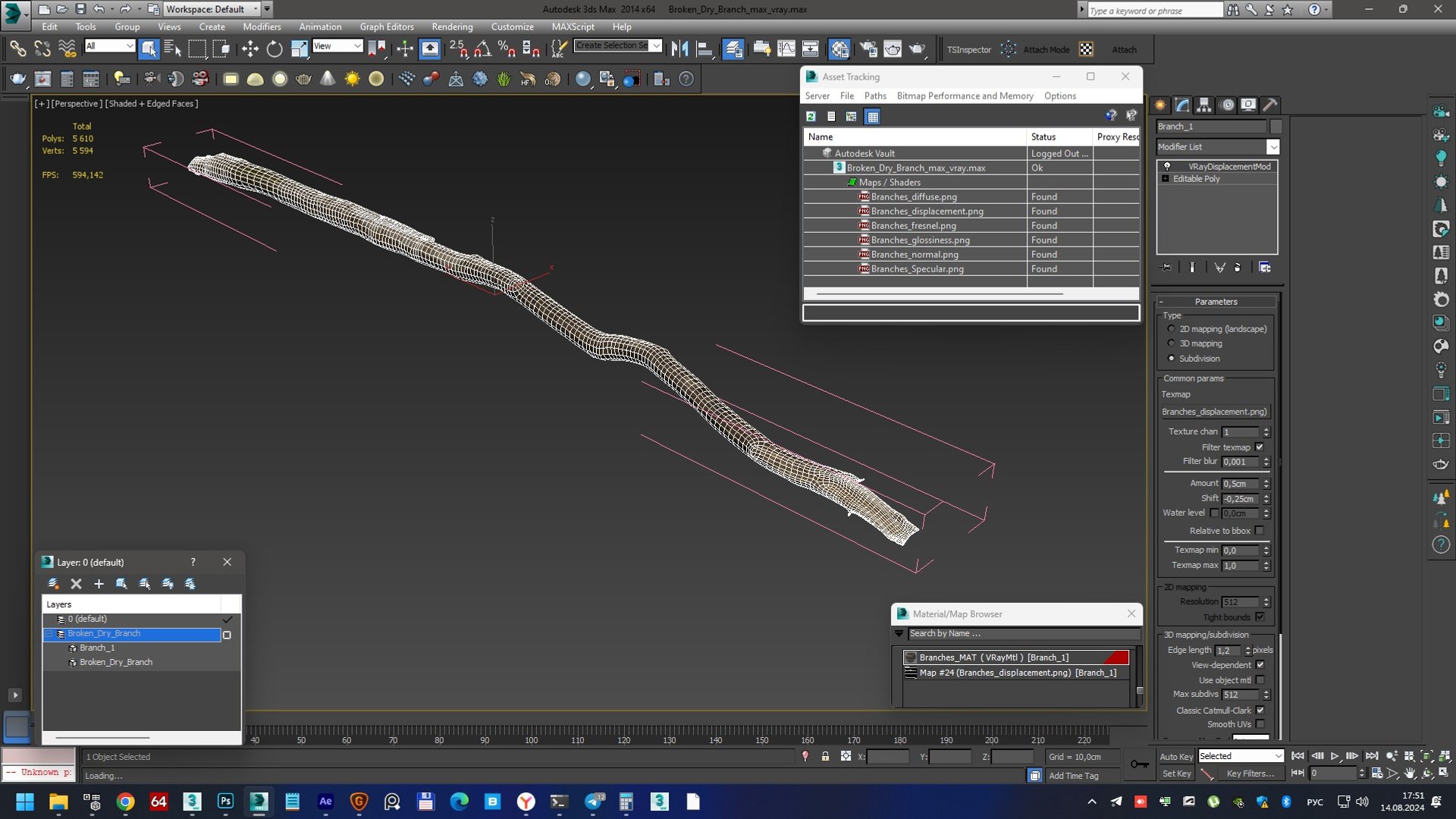Select Subdivision radio button
The image size is (1456, 819).
coord(1172,359)
